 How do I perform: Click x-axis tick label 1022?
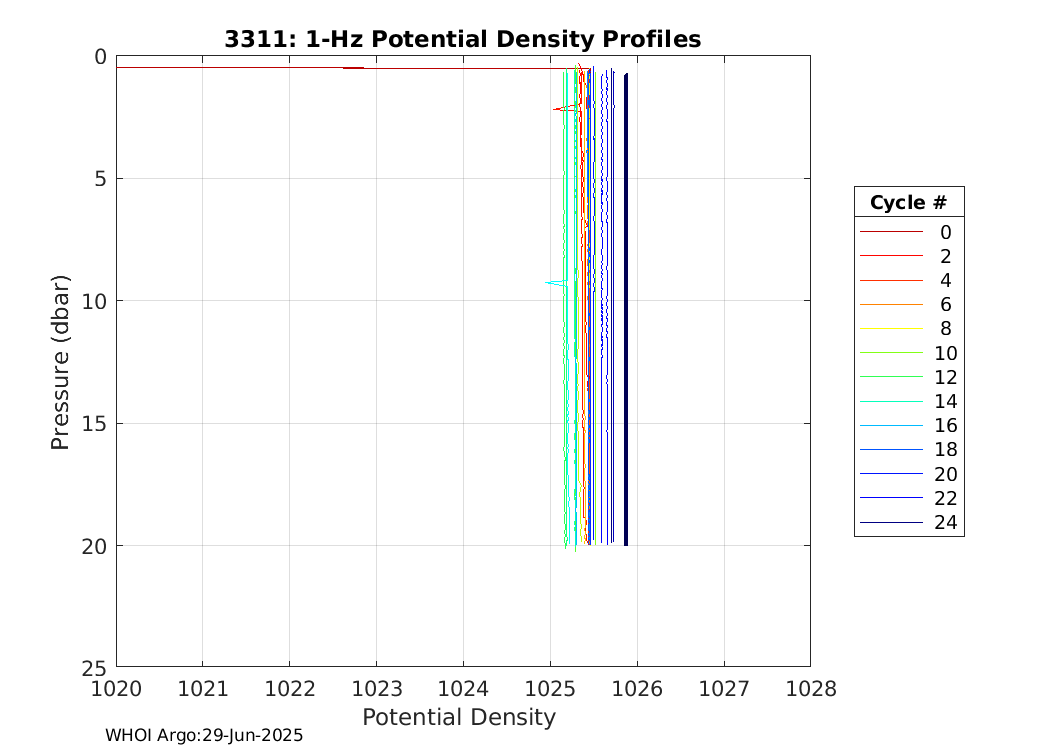tap(290, 688)
